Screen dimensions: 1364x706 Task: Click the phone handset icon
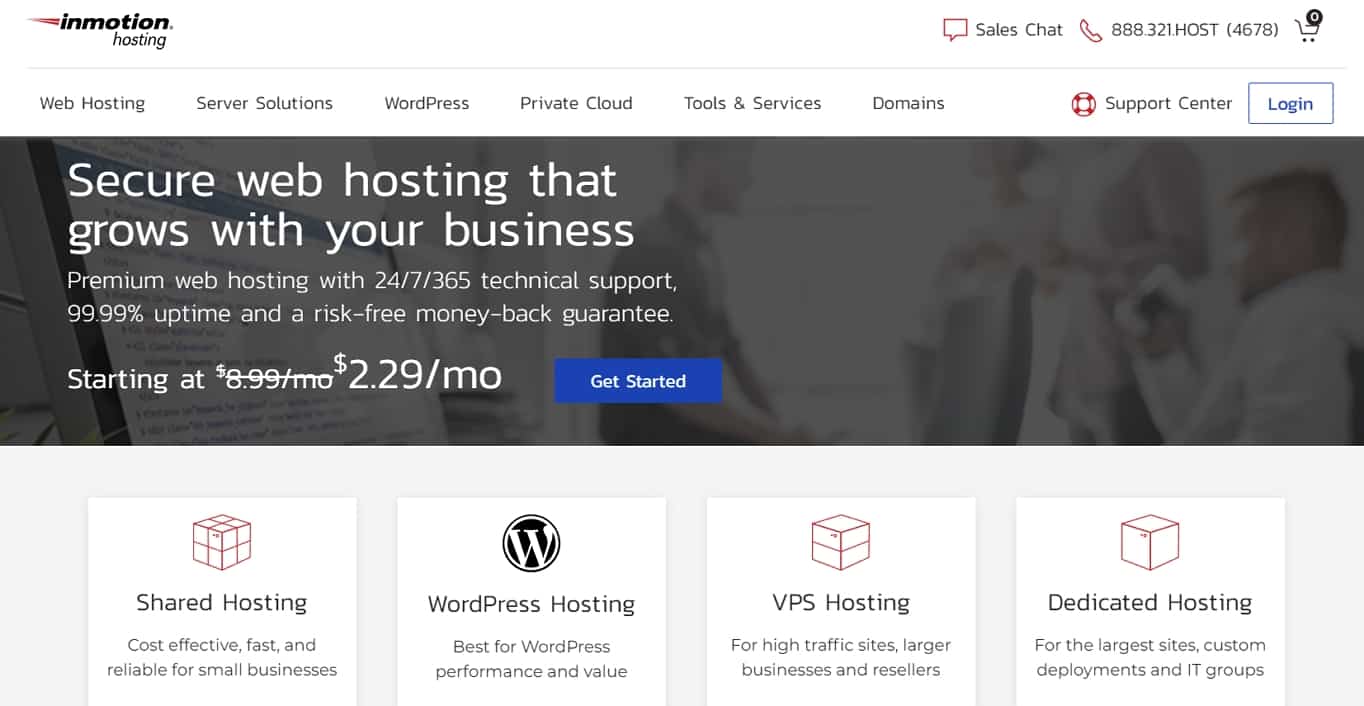tap(1090, 30)
